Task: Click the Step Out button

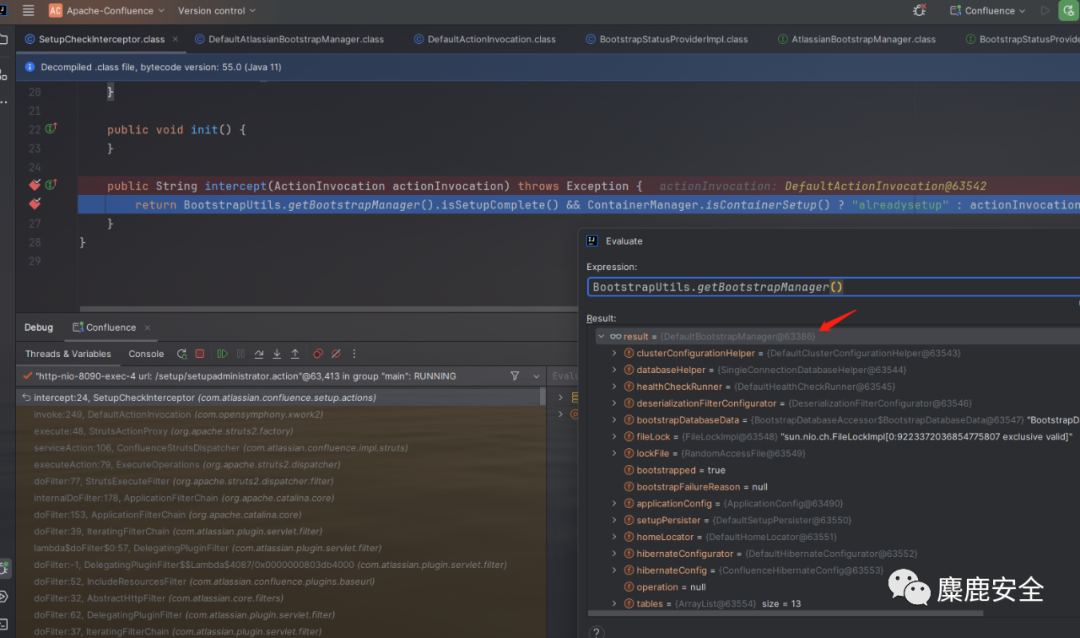Action: pyautogui.click(x=295, y=353)
